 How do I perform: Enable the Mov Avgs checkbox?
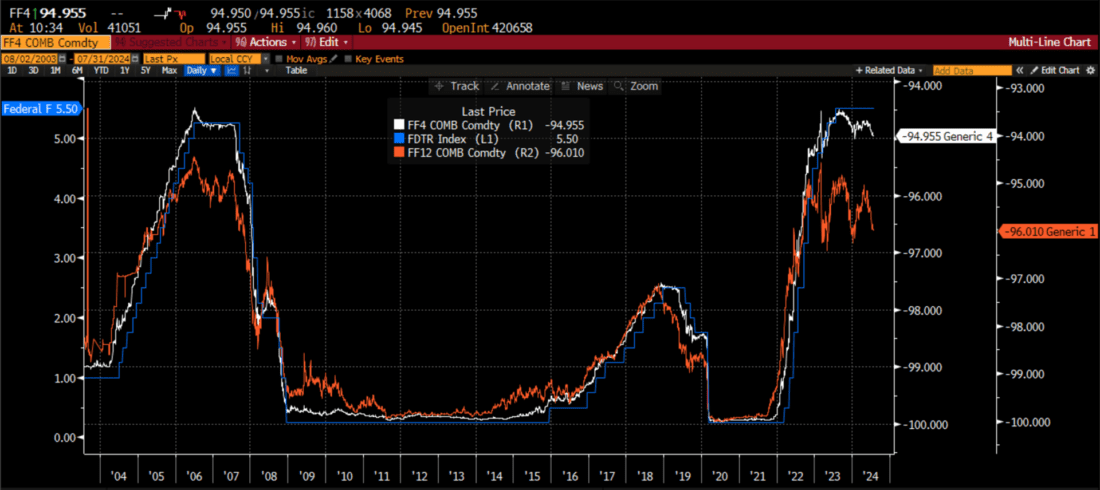coord(280,59)
